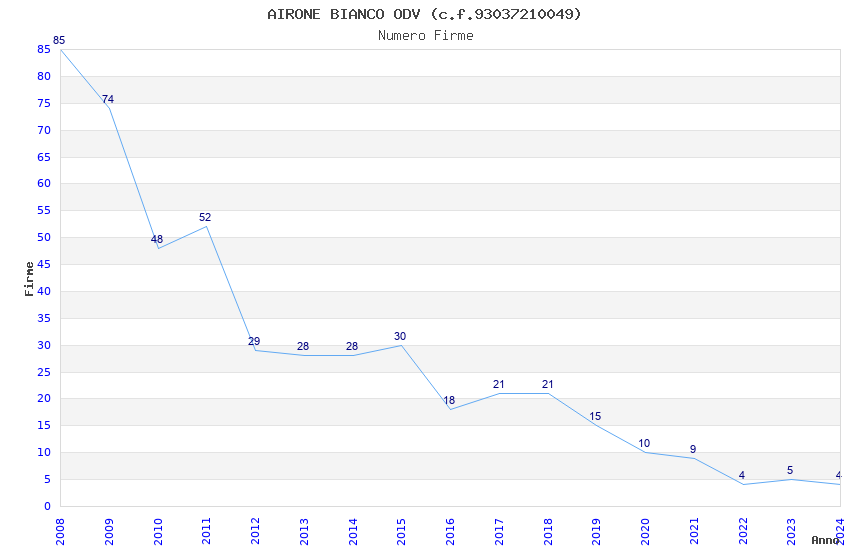This screenshot has width=850, height=550.
Task: Click y-axis tick value 50
Action: click(44, 237)
